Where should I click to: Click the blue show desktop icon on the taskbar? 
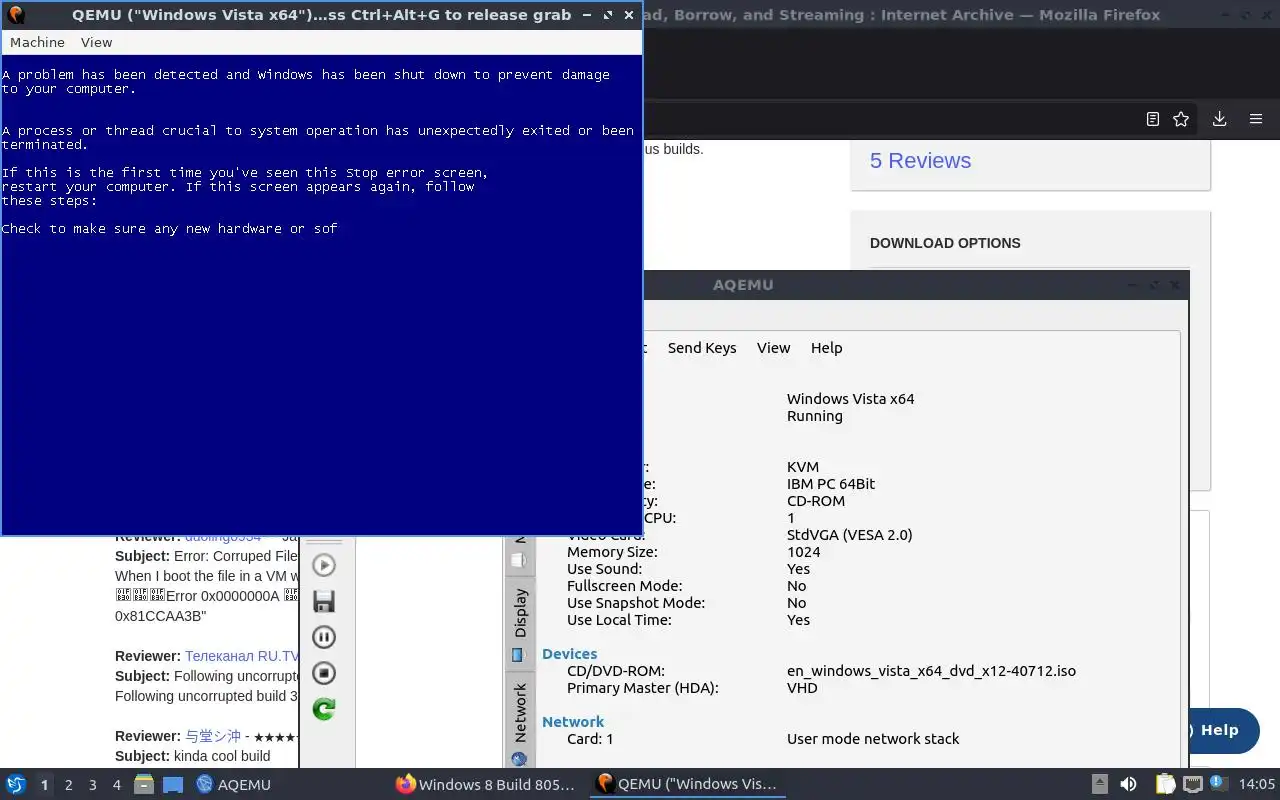(172, 784)
